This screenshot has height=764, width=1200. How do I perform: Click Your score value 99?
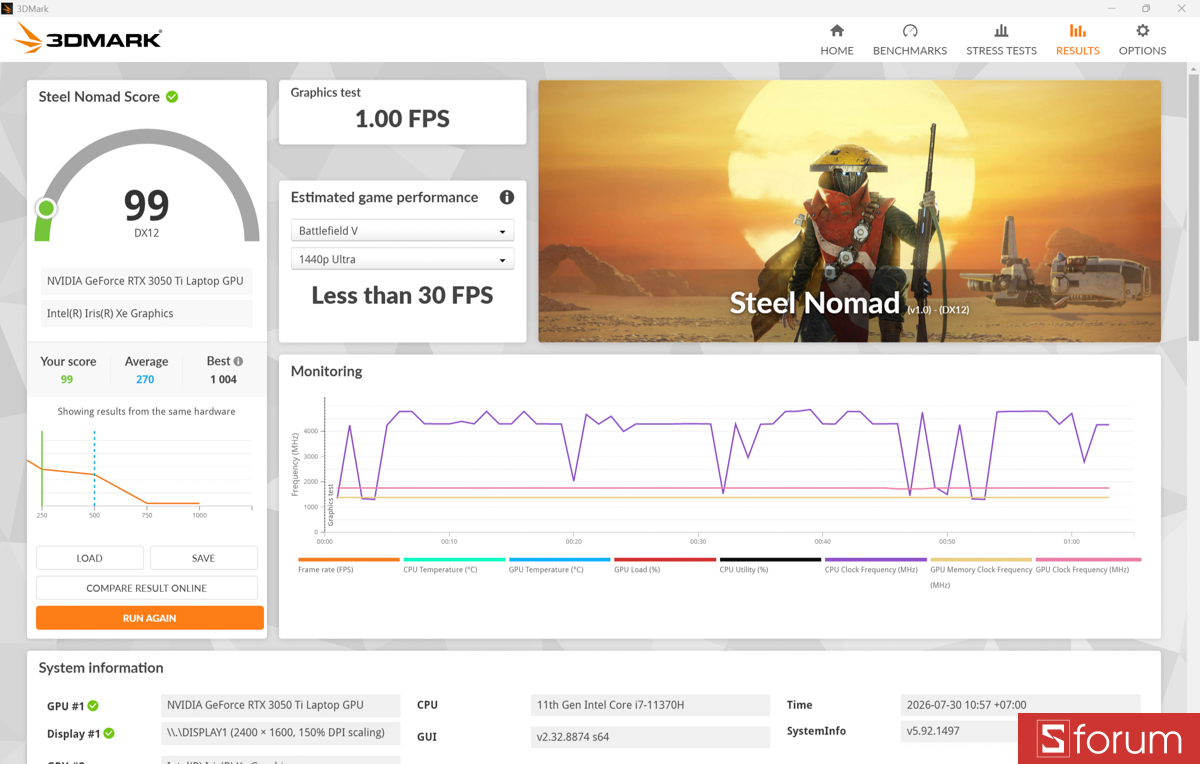click(x=67, y=380)
